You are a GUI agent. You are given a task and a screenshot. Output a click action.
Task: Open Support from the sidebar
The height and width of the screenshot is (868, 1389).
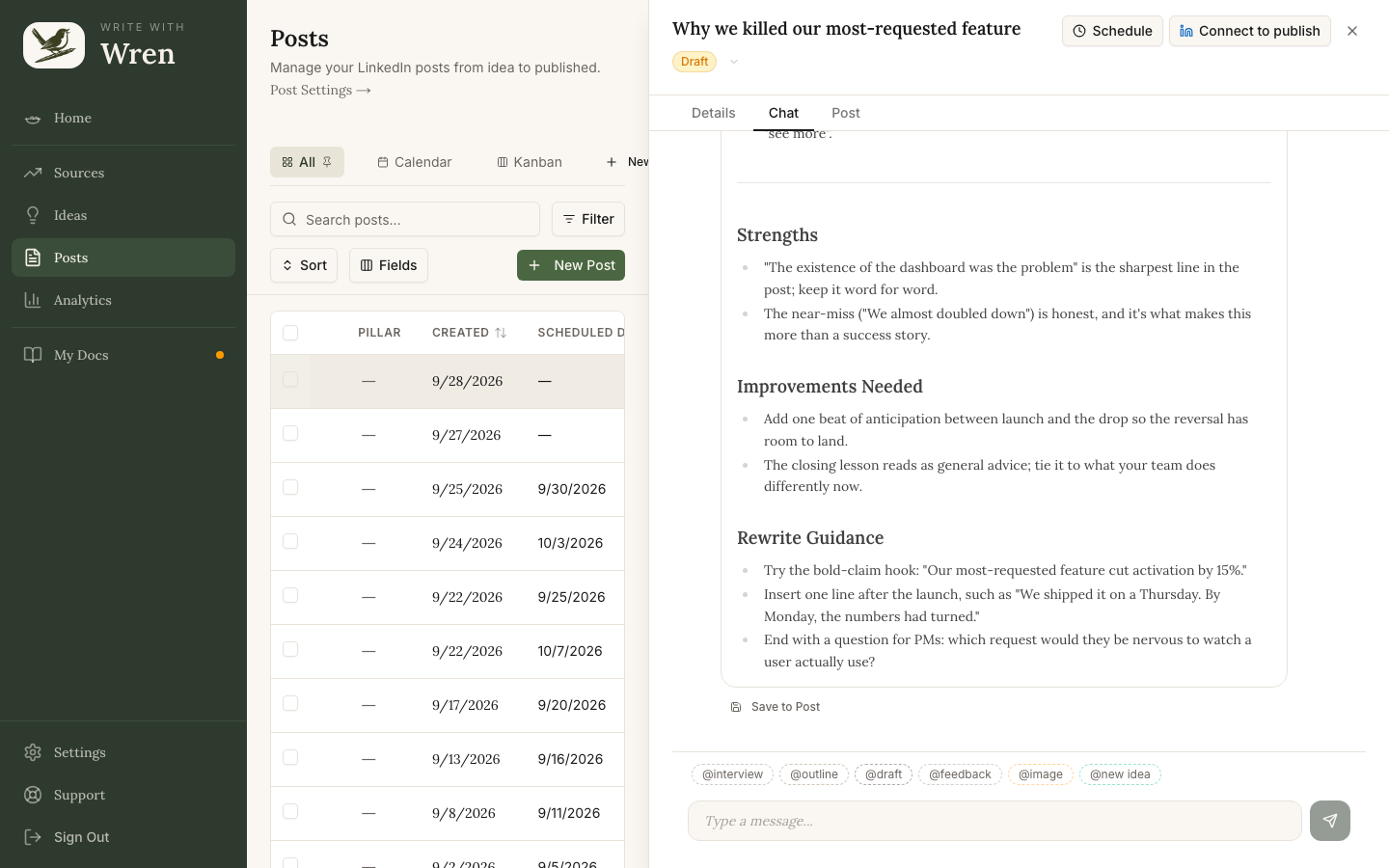pyautogui.click(x=123, y=795)
